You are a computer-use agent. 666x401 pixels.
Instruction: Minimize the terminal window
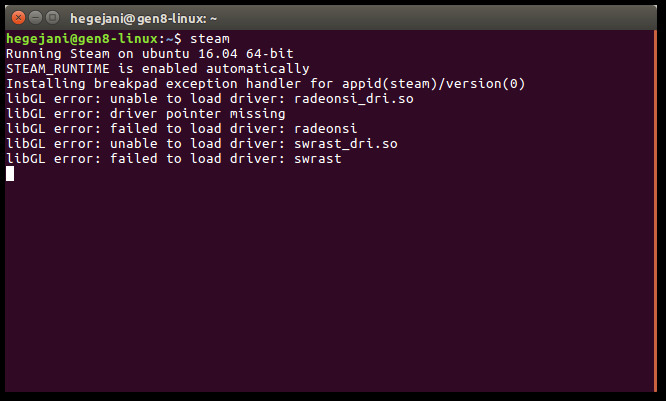(35, 18)
